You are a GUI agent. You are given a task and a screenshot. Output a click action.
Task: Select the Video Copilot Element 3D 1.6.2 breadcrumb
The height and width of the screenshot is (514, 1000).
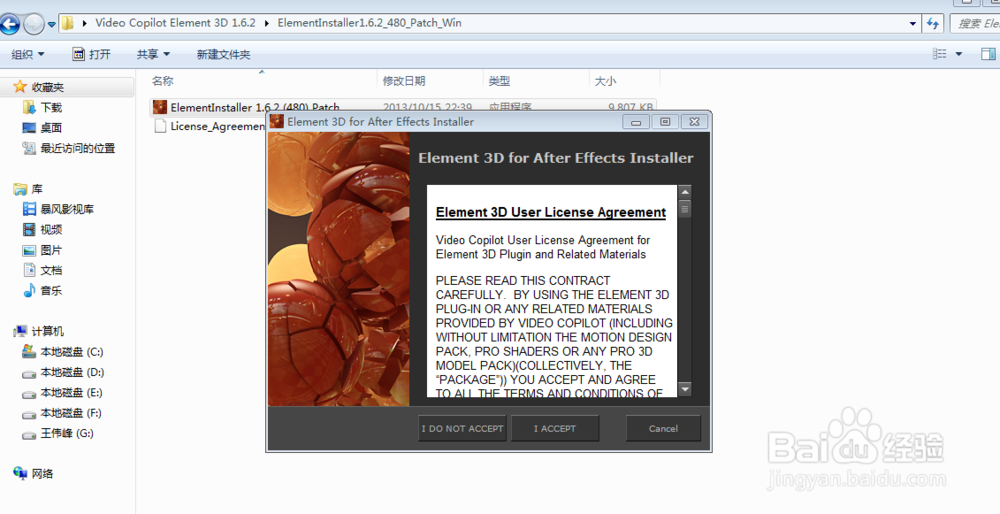coord(175,23)
